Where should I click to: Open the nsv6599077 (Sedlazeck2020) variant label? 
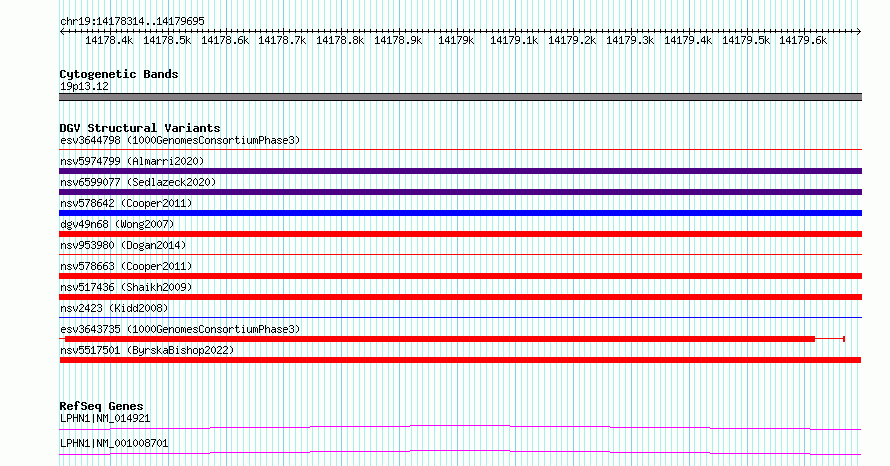click(138, 182)
